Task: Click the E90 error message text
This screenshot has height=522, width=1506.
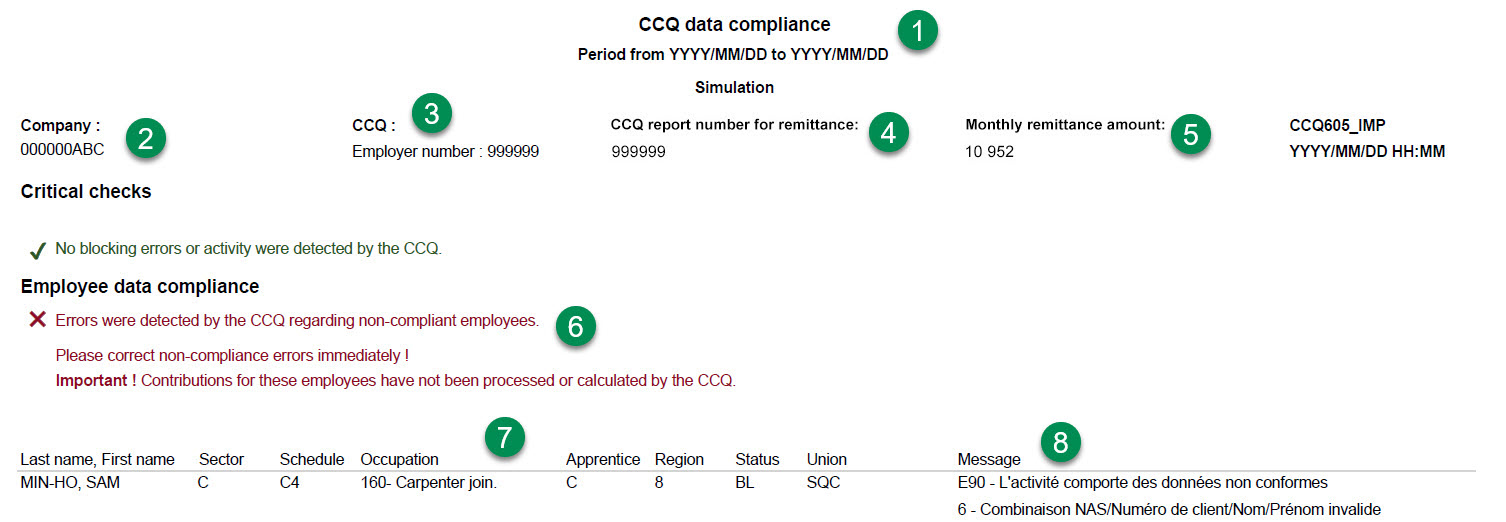Action: (x=1142, y=483)
